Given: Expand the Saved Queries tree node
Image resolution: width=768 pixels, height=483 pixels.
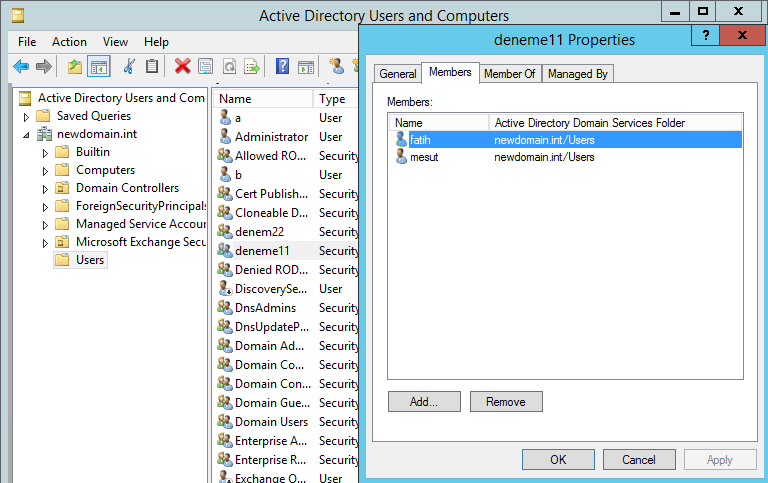Looking at the screenshot, I should 27,117.
